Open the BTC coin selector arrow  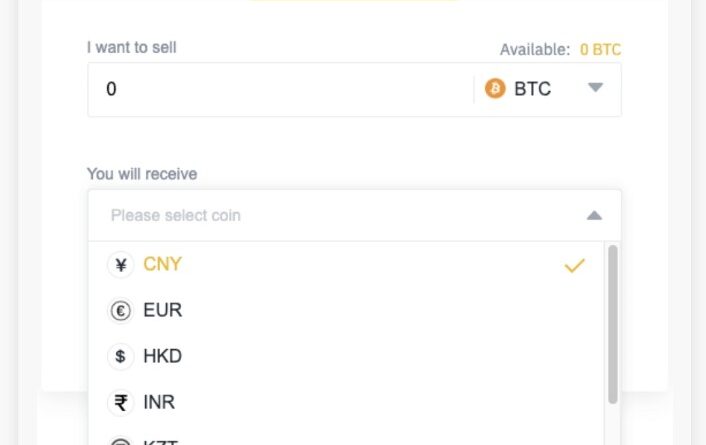pyautogui.click(x=595, y=87)
